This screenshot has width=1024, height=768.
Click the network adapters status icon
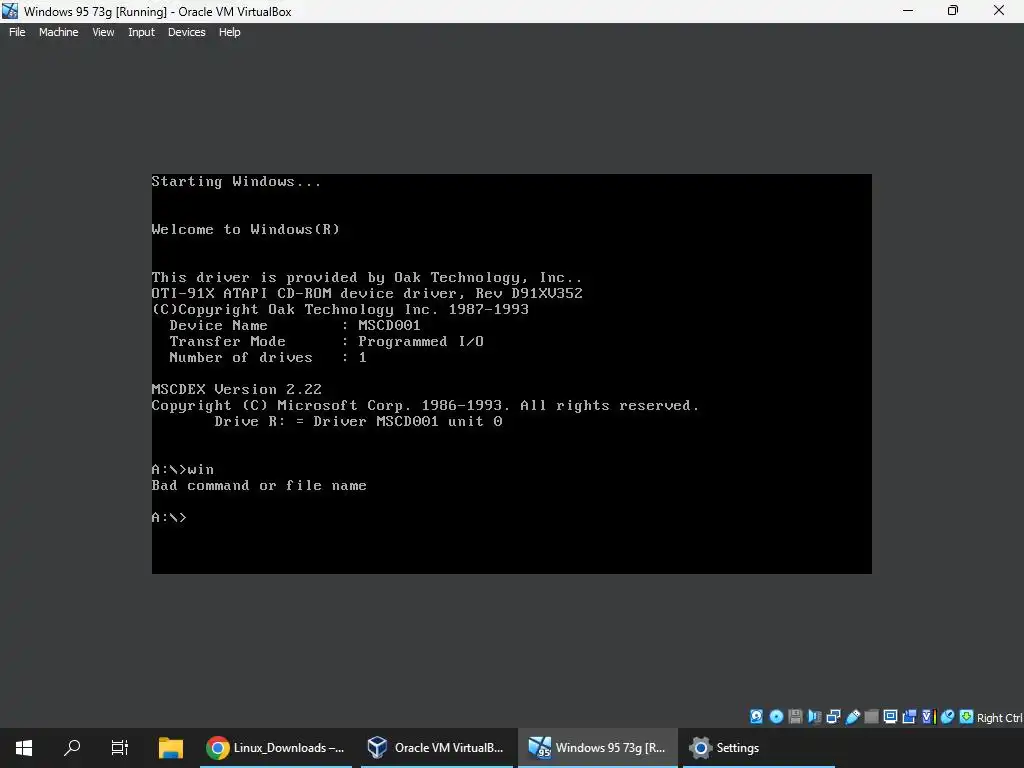pos(833,716)
